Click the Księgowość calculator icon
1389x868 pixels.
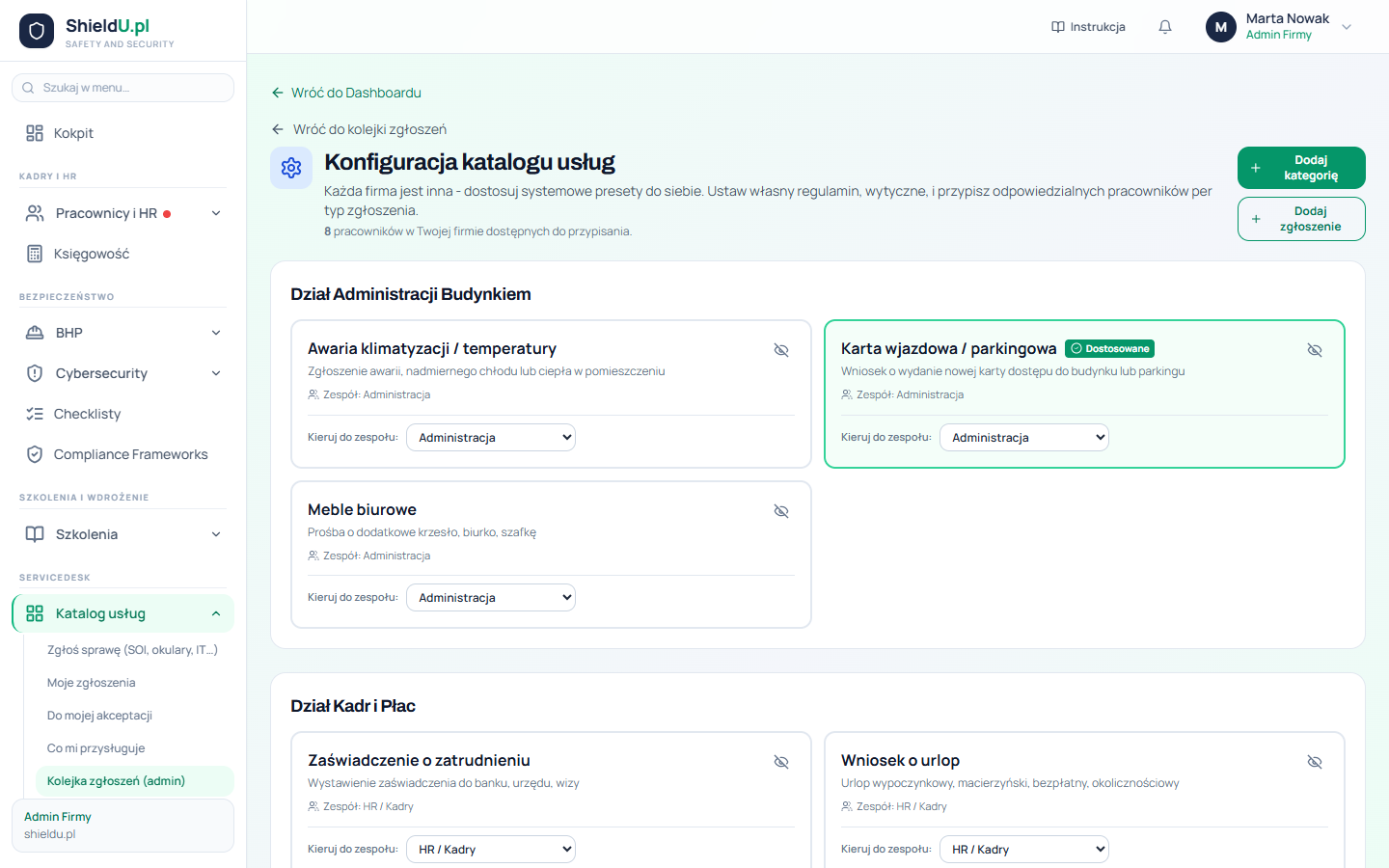35,254
